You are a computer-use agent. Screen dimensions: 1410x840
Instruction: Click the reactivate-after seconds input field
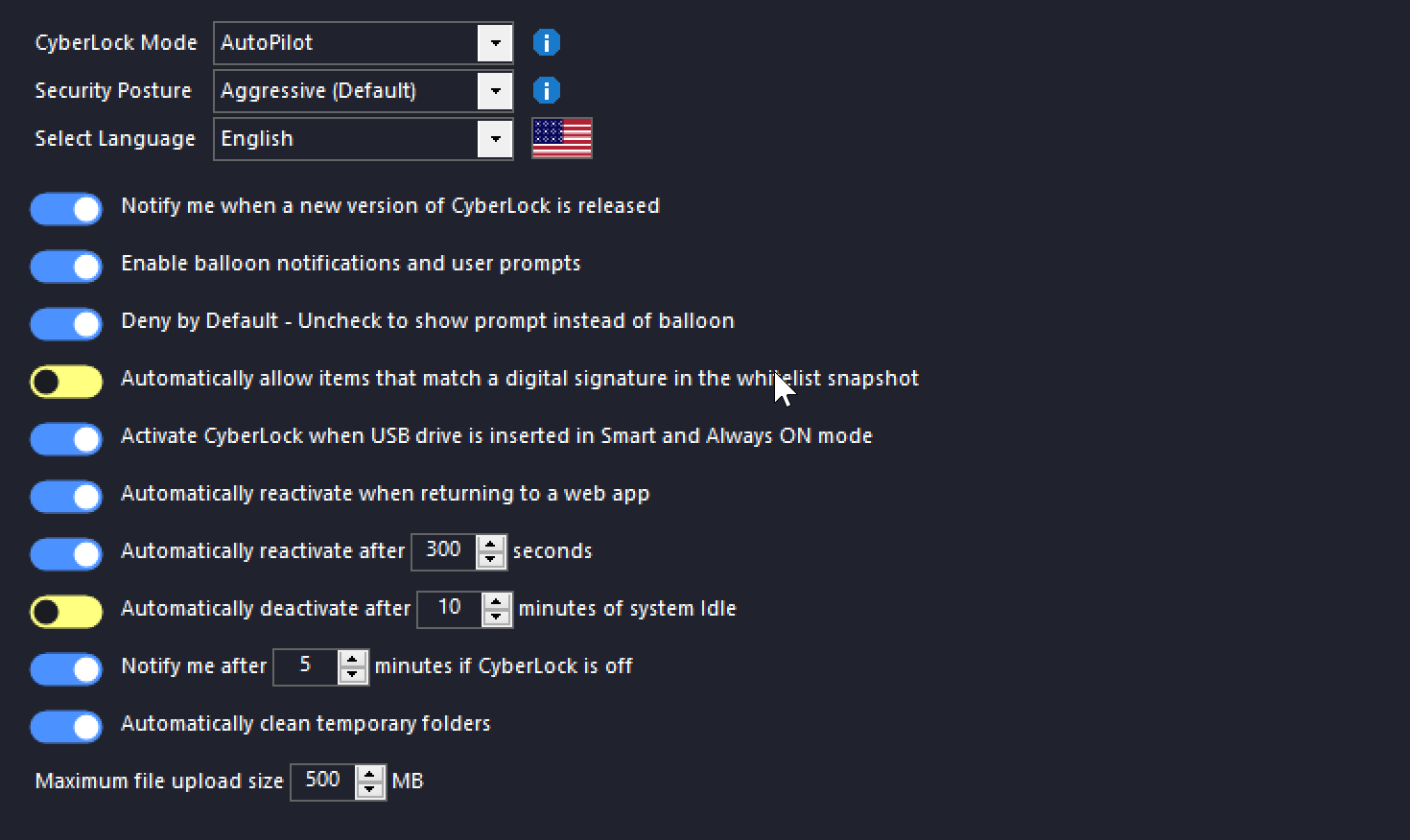point(443,551)
